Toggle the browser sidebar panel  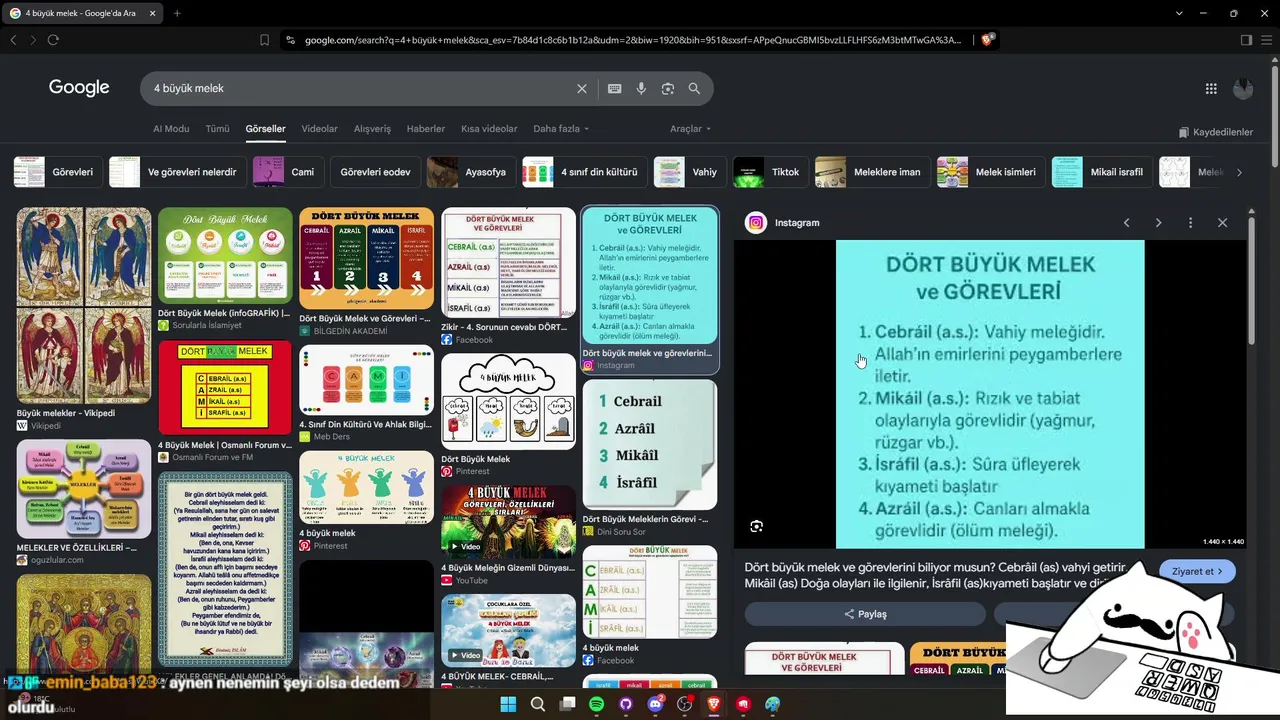[1246, 40]
